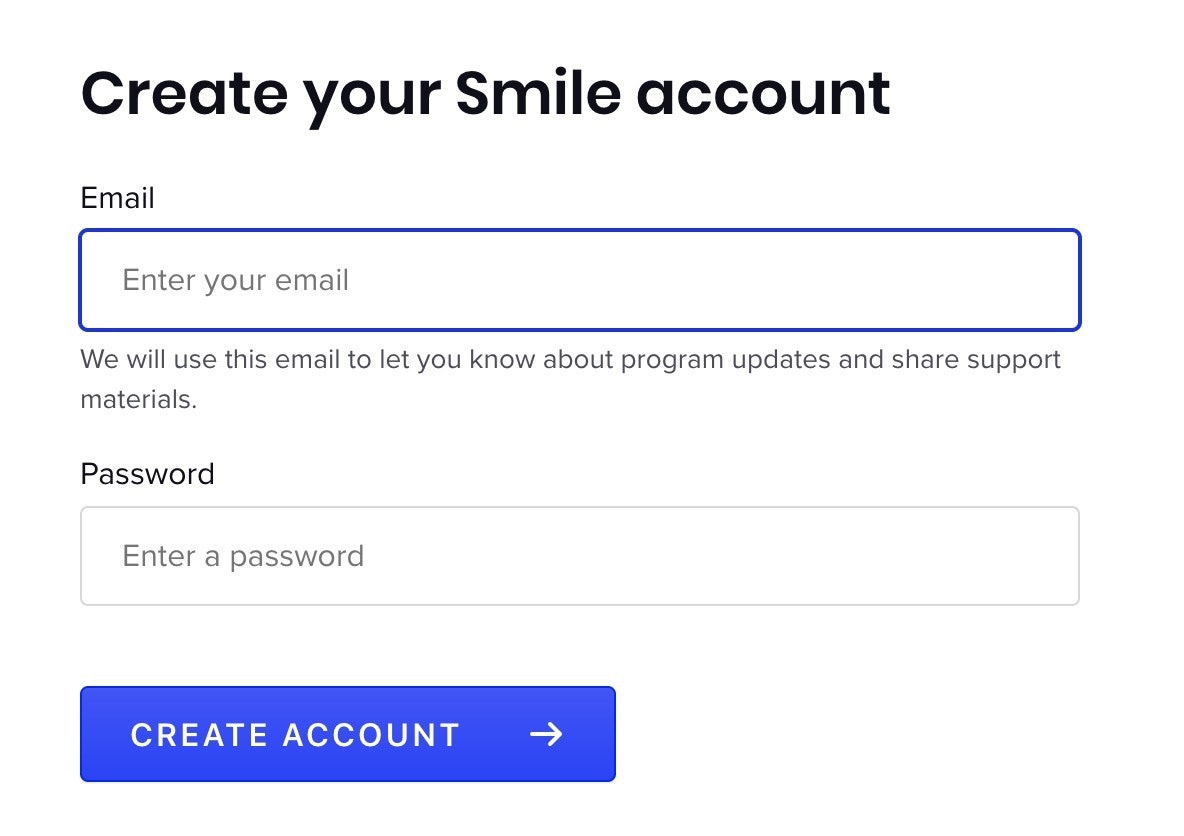Click the right end of the Password text box

tap(1040, 556)
